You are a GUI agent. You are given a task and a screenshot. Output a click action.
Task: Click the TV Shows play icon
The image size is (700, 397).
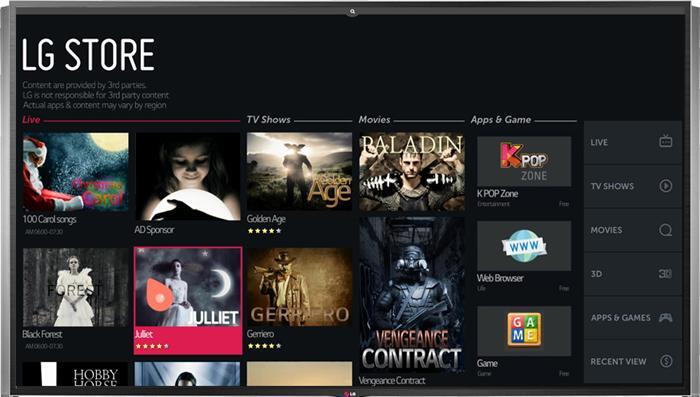(665, 185)
